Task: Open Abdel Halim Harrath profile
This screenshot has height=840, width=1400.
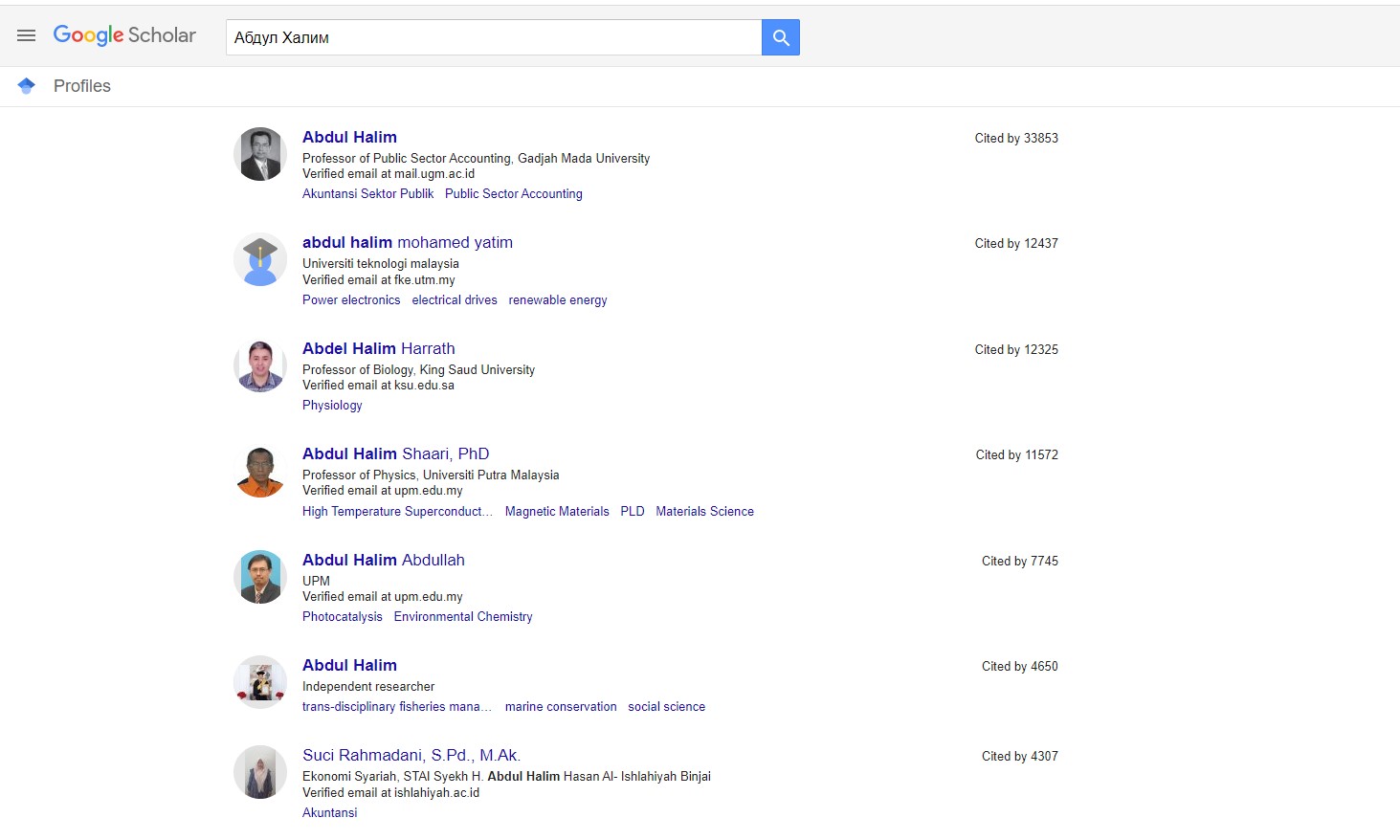Action: (379, 348)
